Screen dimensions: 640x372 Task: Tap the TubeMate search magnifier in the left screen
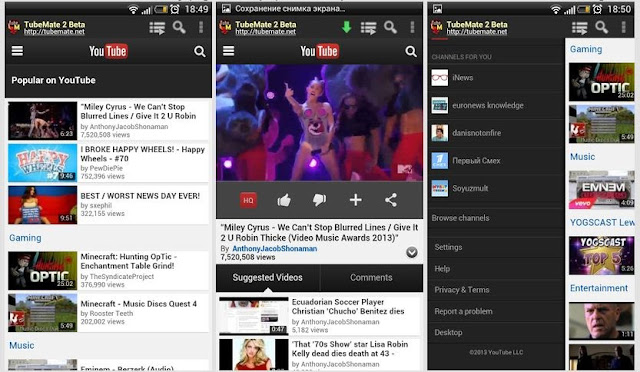click(x=179, y=27)
